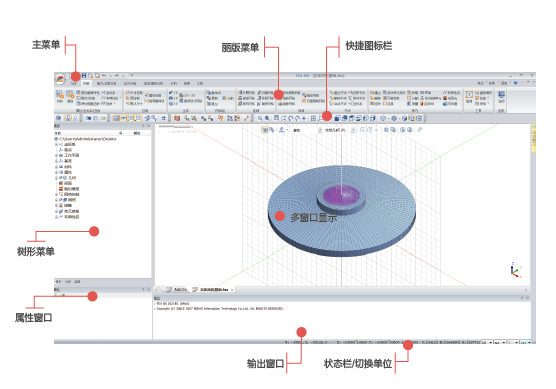The width and height of the screenshot is (556, 389).
Task: Click the second large ribbon button from the left
Action: (70, 96)
